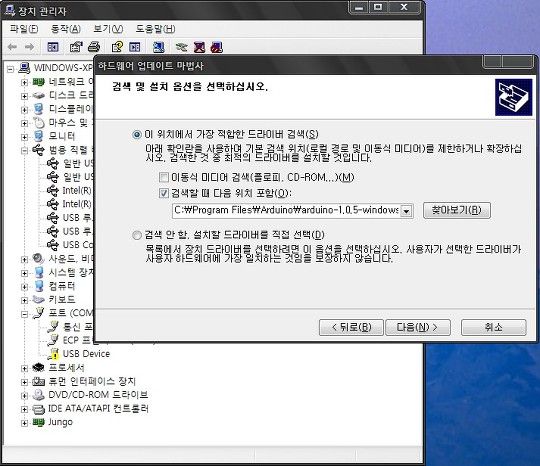Expand the 디스크 드라이브 node
Screen dimensions: 540x466
tap(24, 96)
